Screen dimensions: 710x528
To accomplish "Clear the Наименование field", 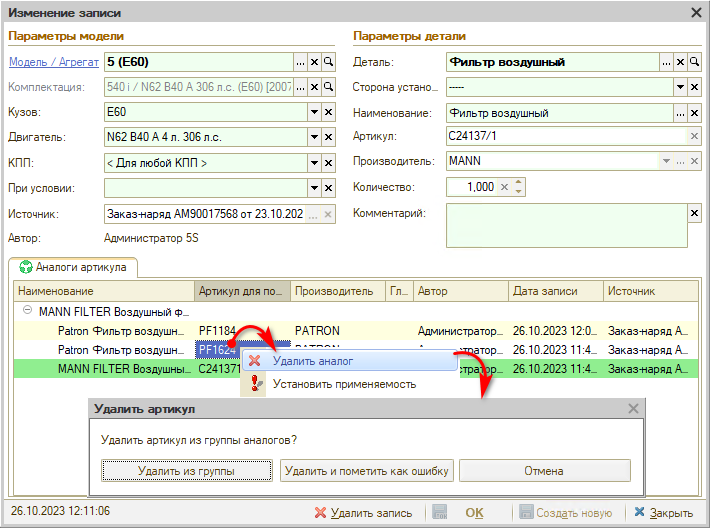I will coord(694,113).
